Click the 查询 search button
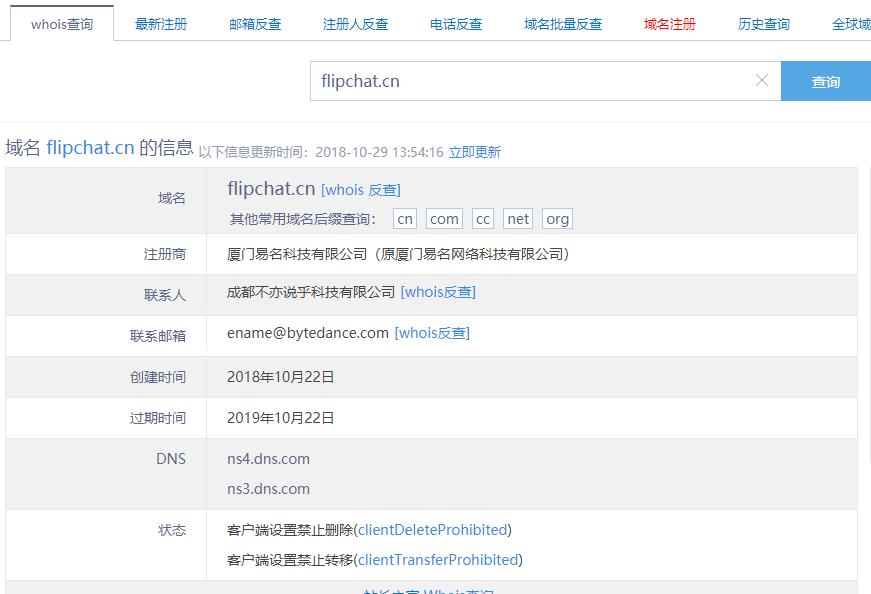The image size is (871, 594). coord(825,82)
